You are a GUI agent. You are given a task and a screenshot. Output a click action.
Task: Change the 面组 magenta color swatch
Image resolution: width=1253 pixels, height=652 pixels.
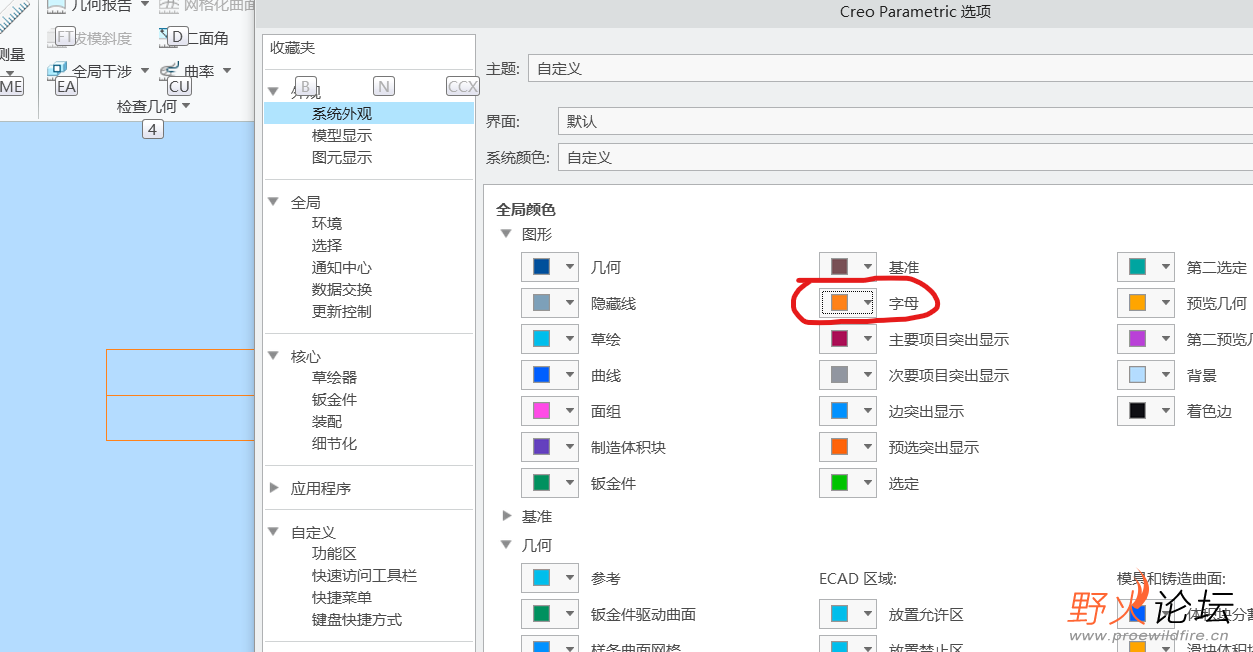pyautogui.click(x=549, y=411)
